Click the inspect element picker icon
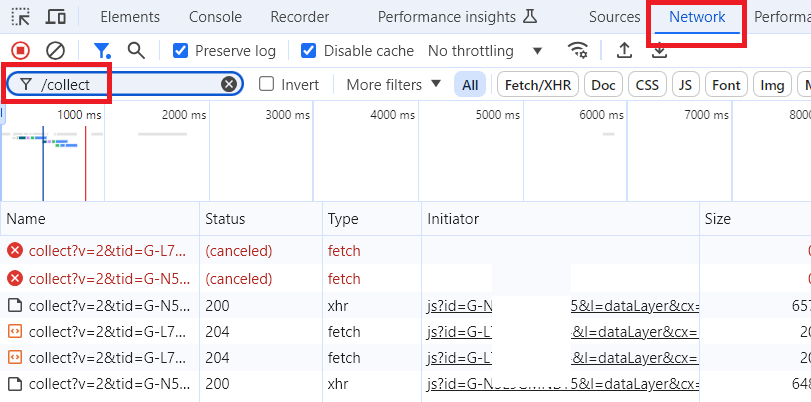 coord(21,17)
